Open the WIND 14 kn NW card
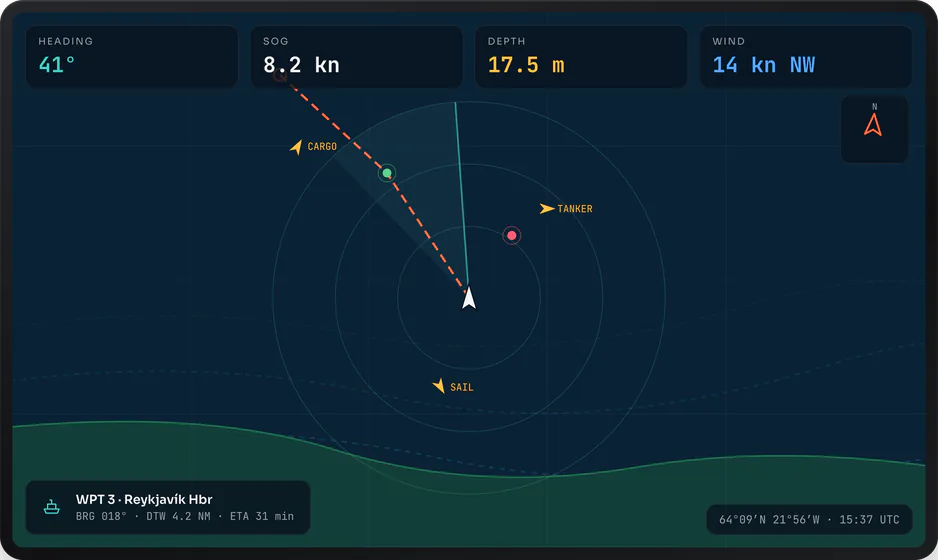The image size is (938, 560). (x=806, y=57)
